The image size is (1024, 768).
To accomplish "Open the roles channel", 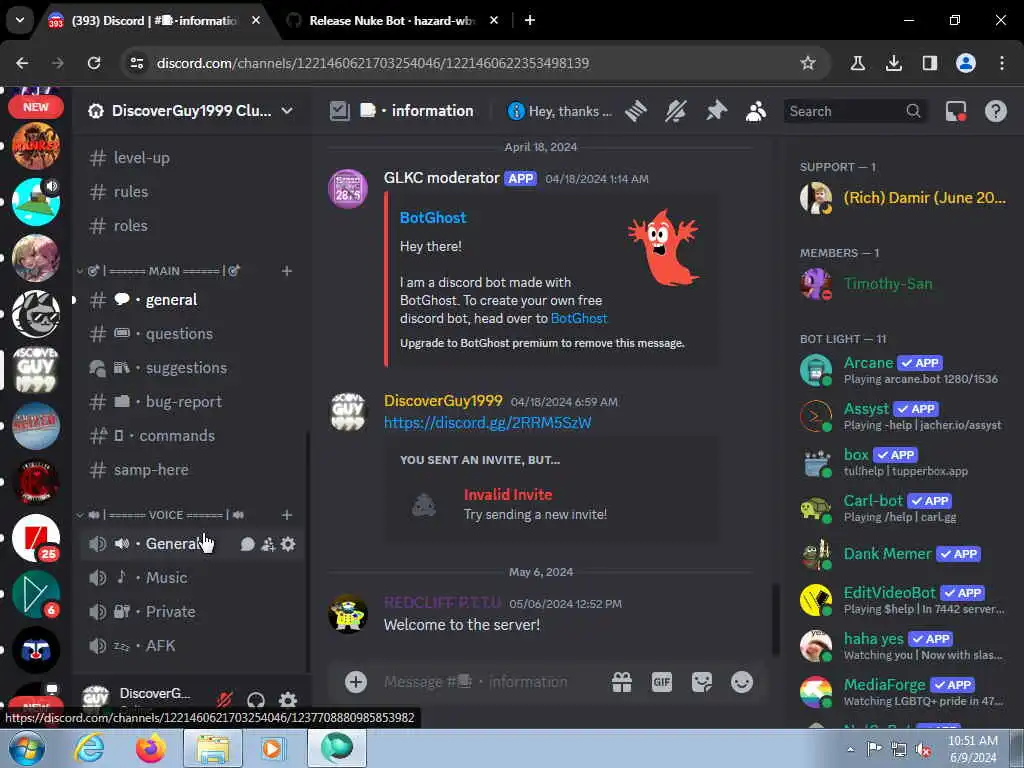I will (x=192, y=226).
